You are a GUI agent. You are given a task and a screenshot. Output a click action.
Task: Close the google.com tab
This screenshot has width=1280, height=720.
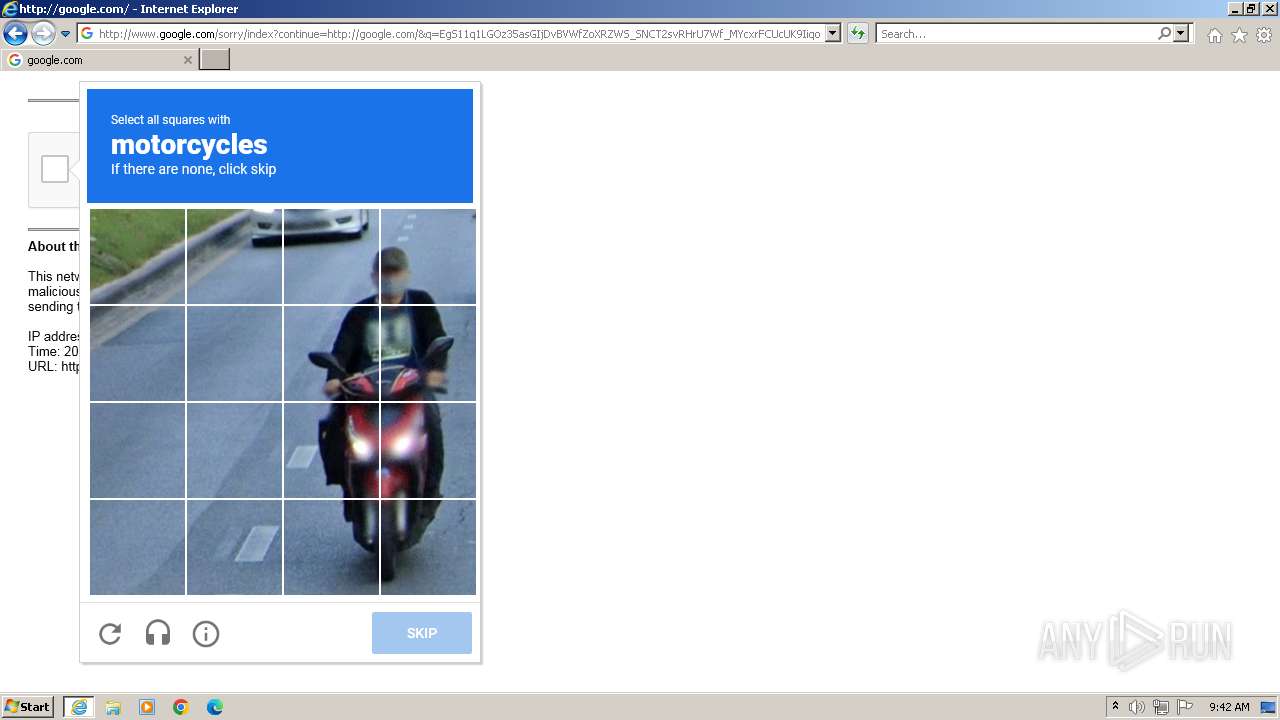187,60
